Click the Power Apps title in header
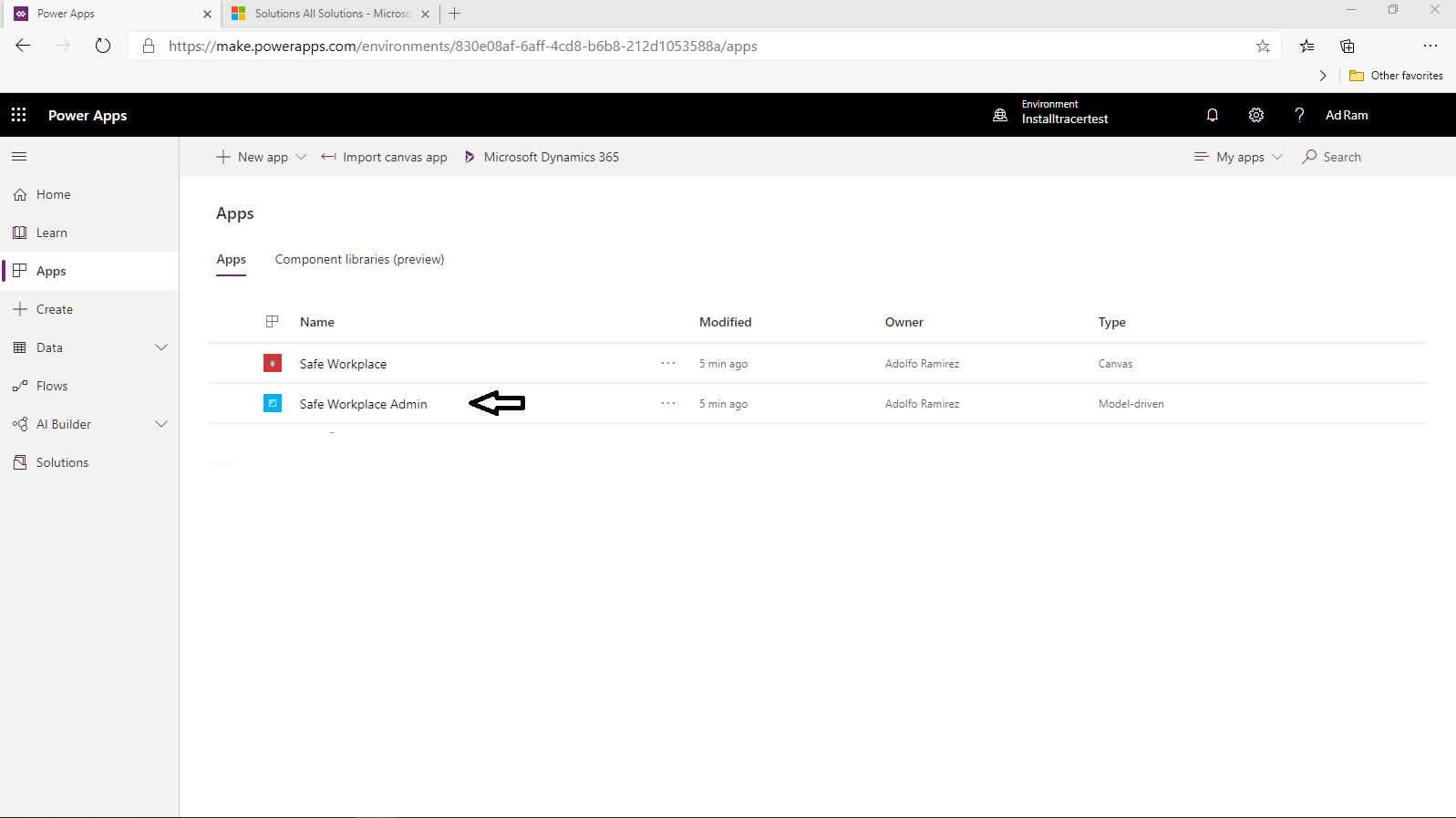The image size is (1456, 818). pyautogui.click(x=88, y=115)
